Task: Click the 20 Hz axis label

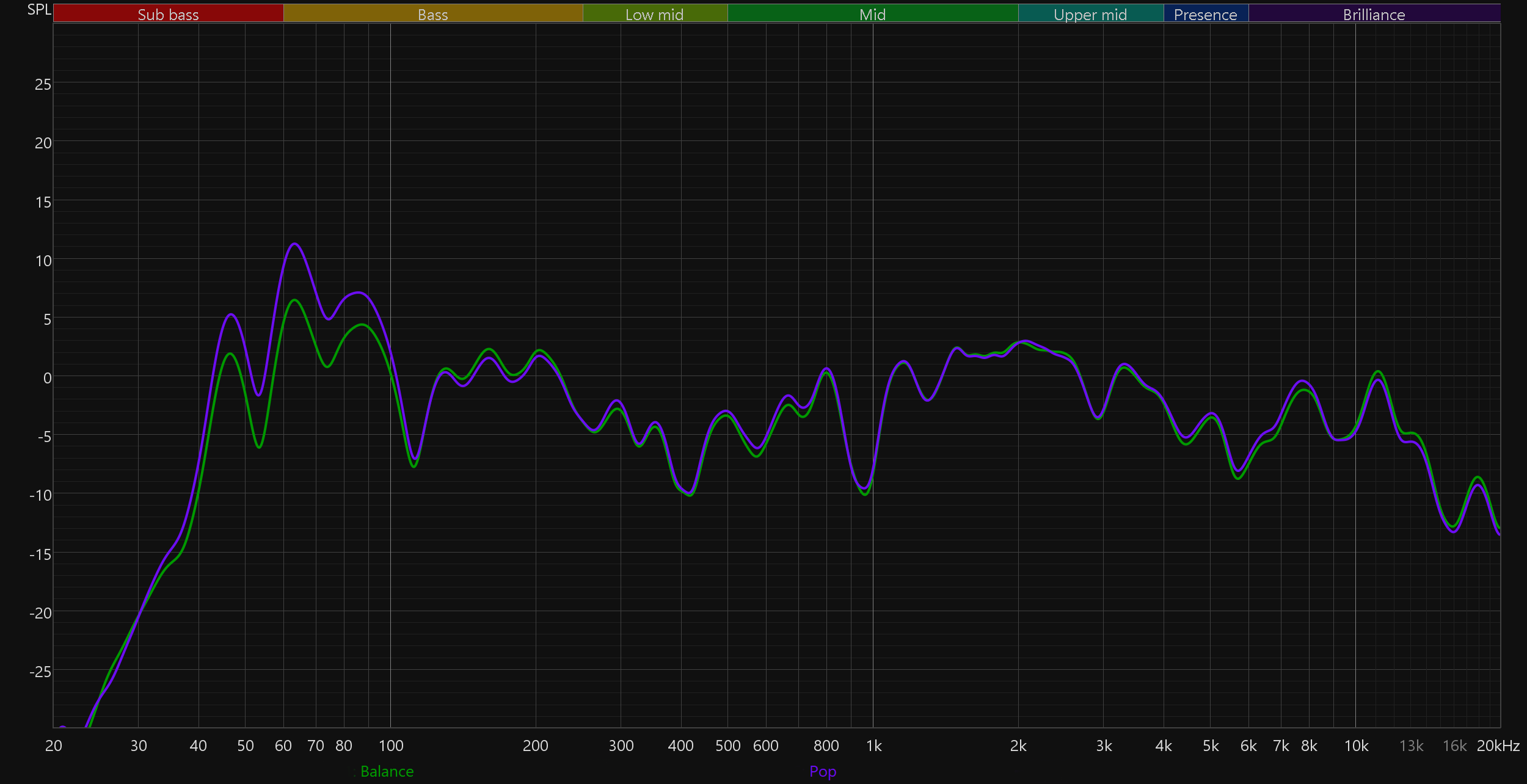Action: click(x=54, y=746)
